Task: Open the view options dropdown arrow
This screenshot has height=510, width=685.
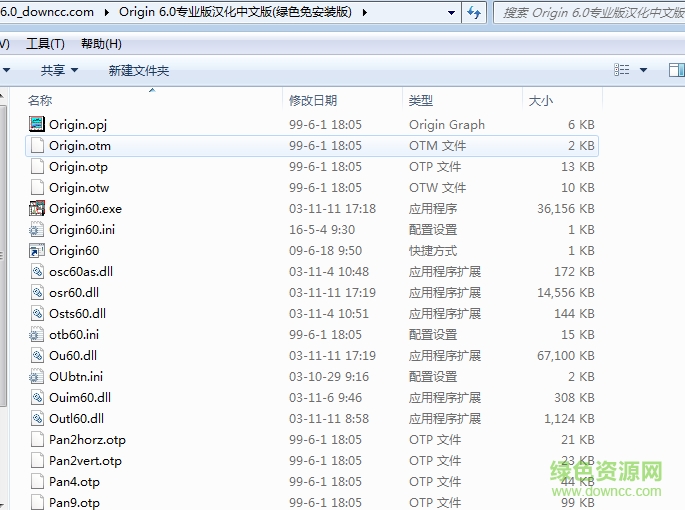Action: [643, 70]
